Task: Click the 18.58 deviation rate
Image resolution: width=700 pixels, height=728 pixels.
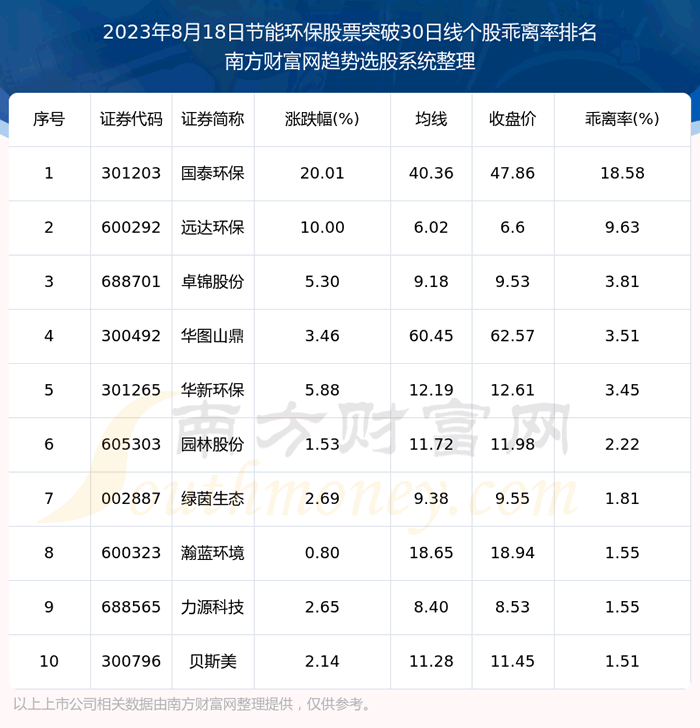Action: (622, 173)
